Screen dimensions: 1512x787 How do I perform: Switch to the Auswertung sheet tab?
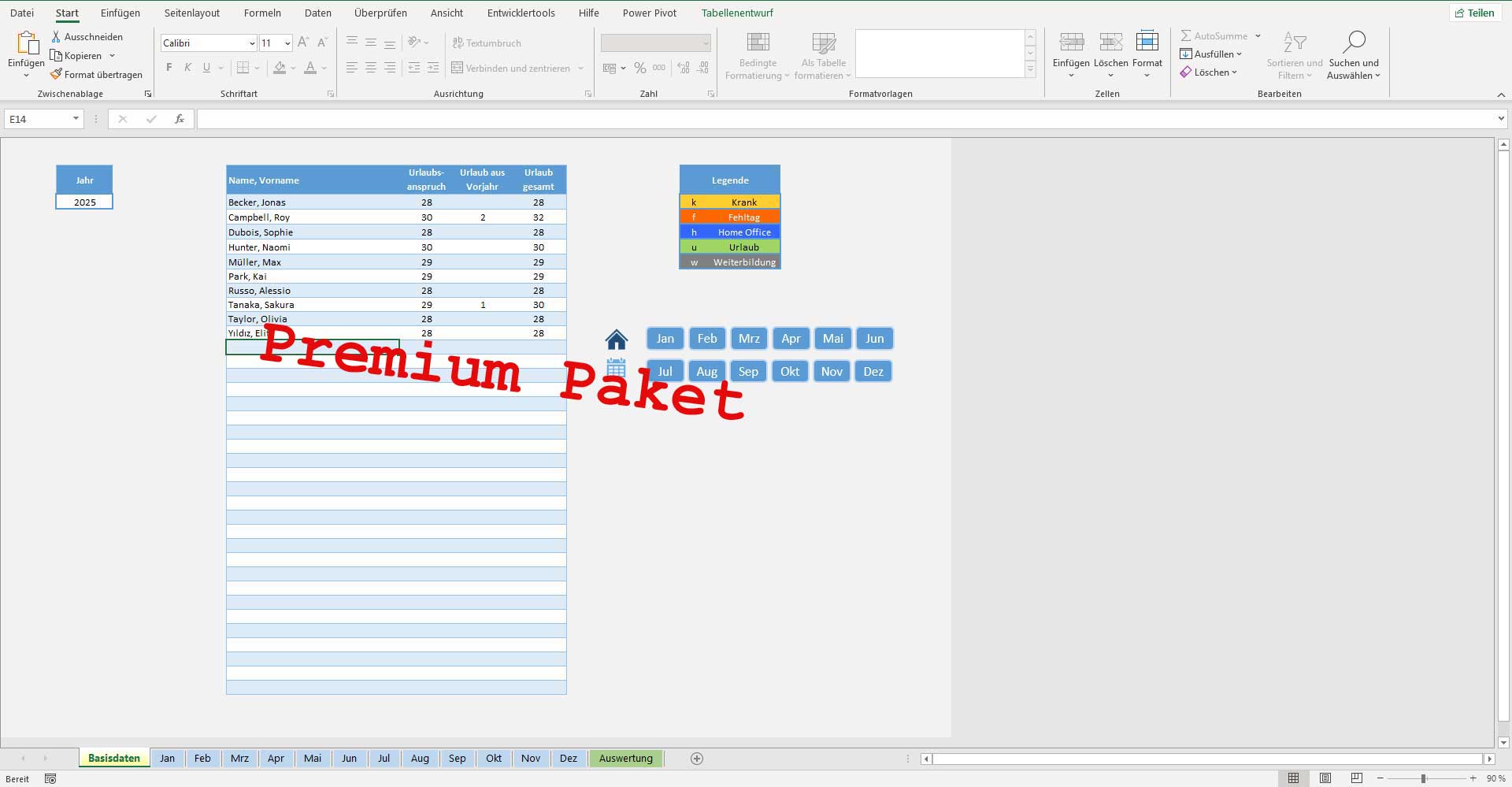pyautogui.click(x=625, y=759)
